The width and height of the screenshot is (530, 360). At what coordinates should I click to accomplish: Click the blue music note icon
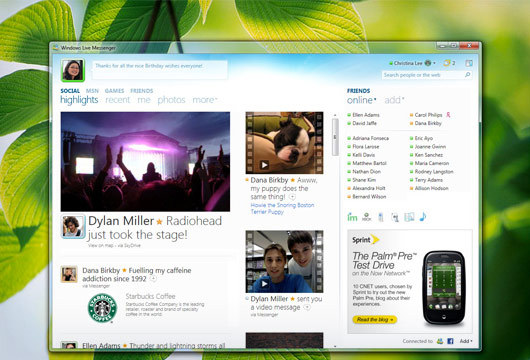click(423, 217)
